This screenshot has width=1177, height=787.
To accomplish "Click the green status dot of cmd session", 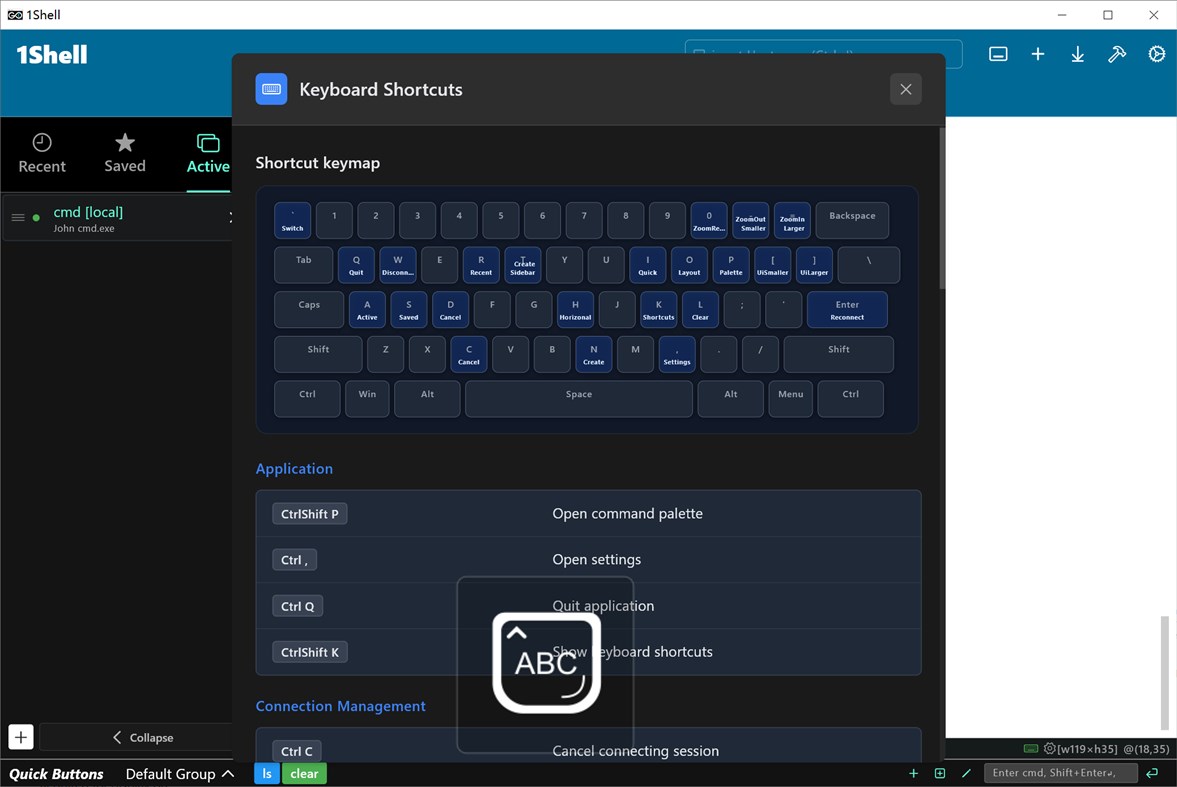I will [x=36, y=218].
